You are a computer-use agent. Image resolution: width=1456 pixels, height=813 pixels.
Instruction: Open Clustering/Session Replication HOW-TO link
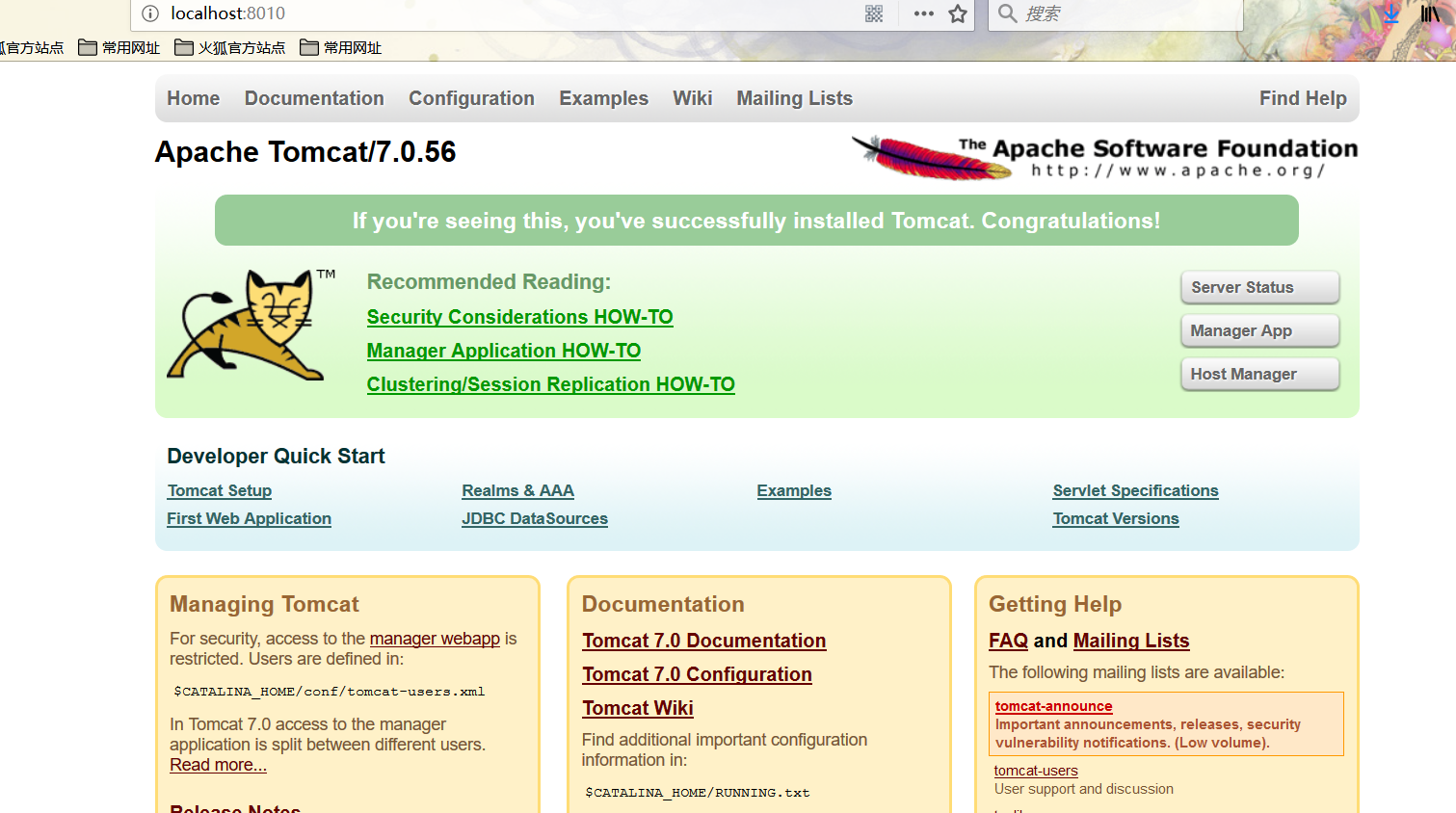click(x=550, y=384)
